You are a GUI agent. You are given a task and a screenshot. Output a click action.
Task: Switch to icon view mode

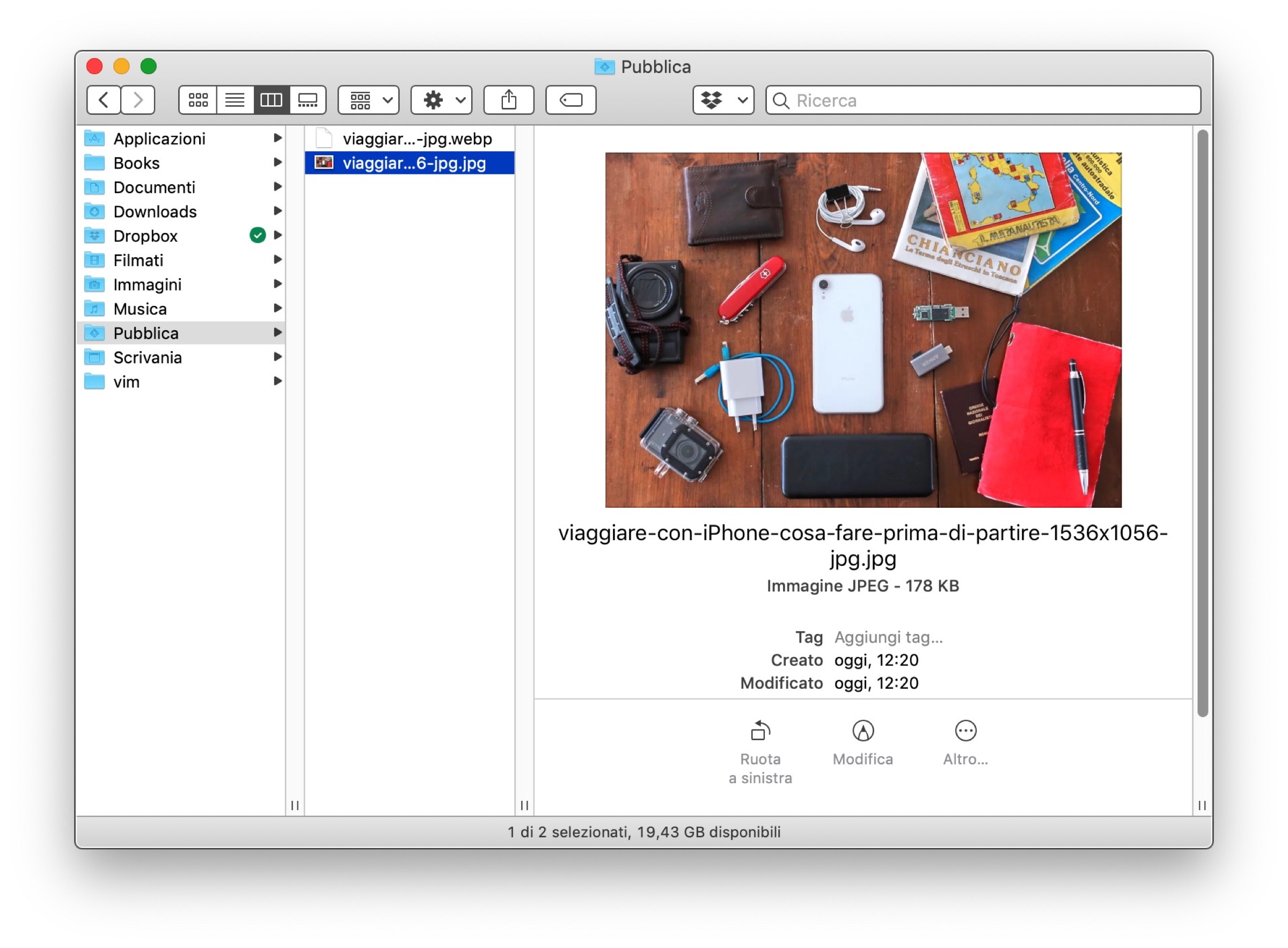point(198,100)
